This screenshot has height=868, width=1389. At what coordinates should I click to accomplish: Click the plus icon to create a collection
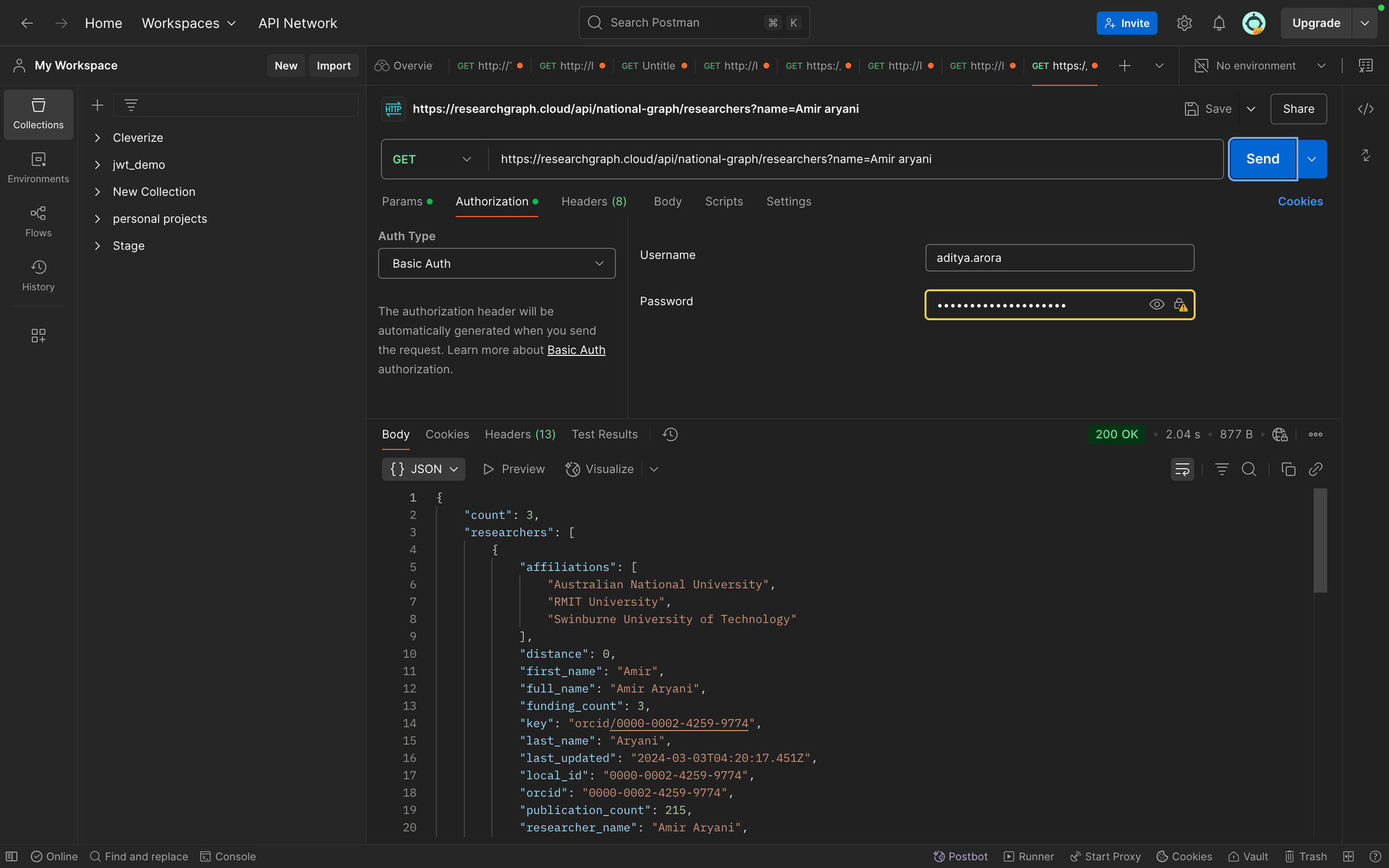tap(97, 105)
